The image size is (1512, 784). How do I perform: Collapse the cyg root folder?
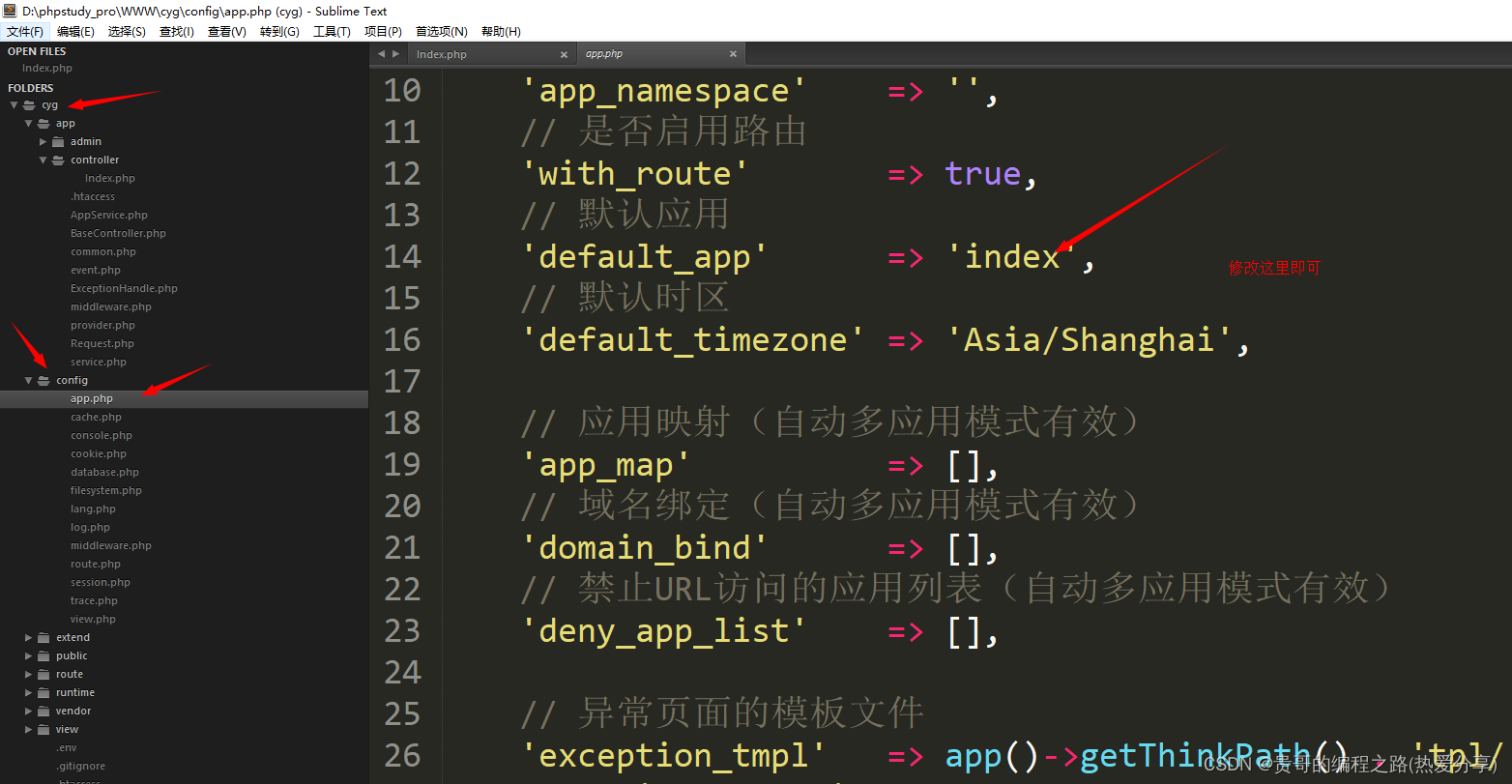pyautogui.click(x=14, y=105)
